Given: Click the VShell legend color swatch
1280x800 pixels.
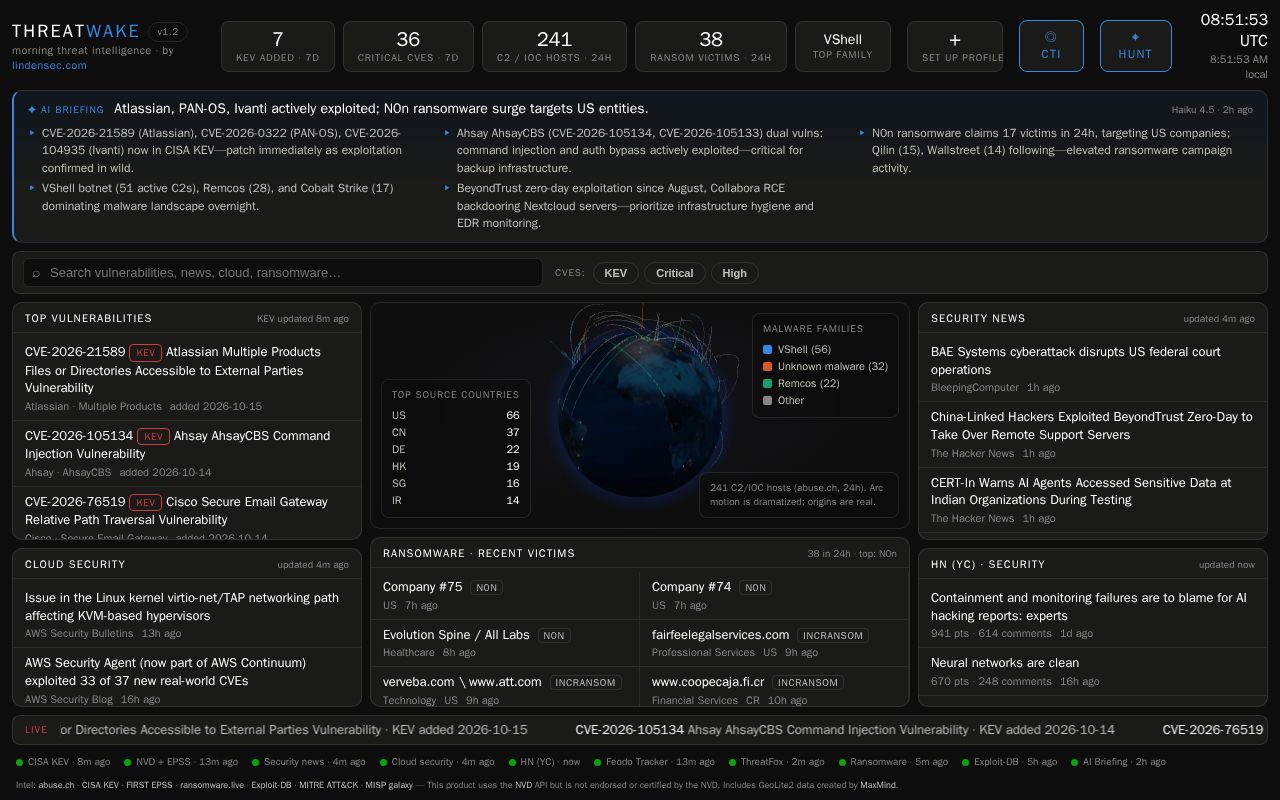Looking at the screenshot, I should coord(767,350).
